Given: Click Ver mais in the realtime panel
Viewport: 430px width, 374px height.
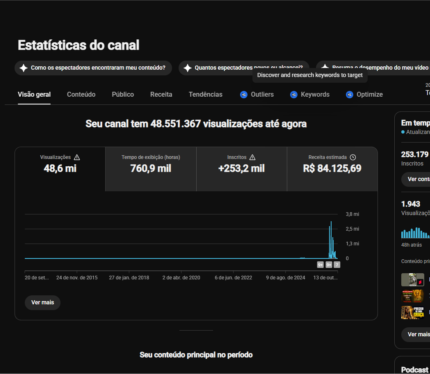Looking at the screenshot, I should (x=416, y=334).
